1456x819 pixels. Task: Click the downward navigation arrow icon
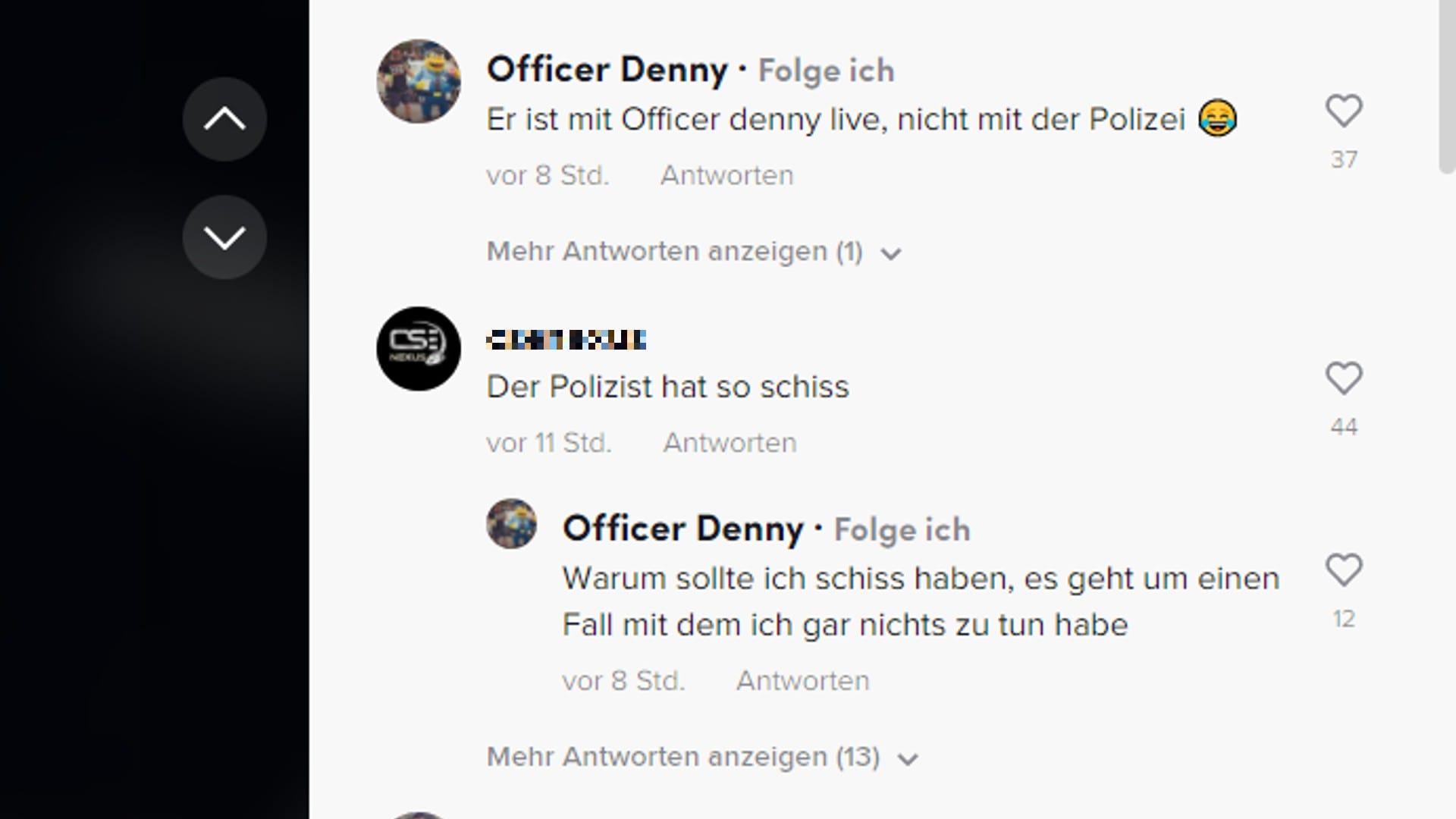[x=224, y=237]
